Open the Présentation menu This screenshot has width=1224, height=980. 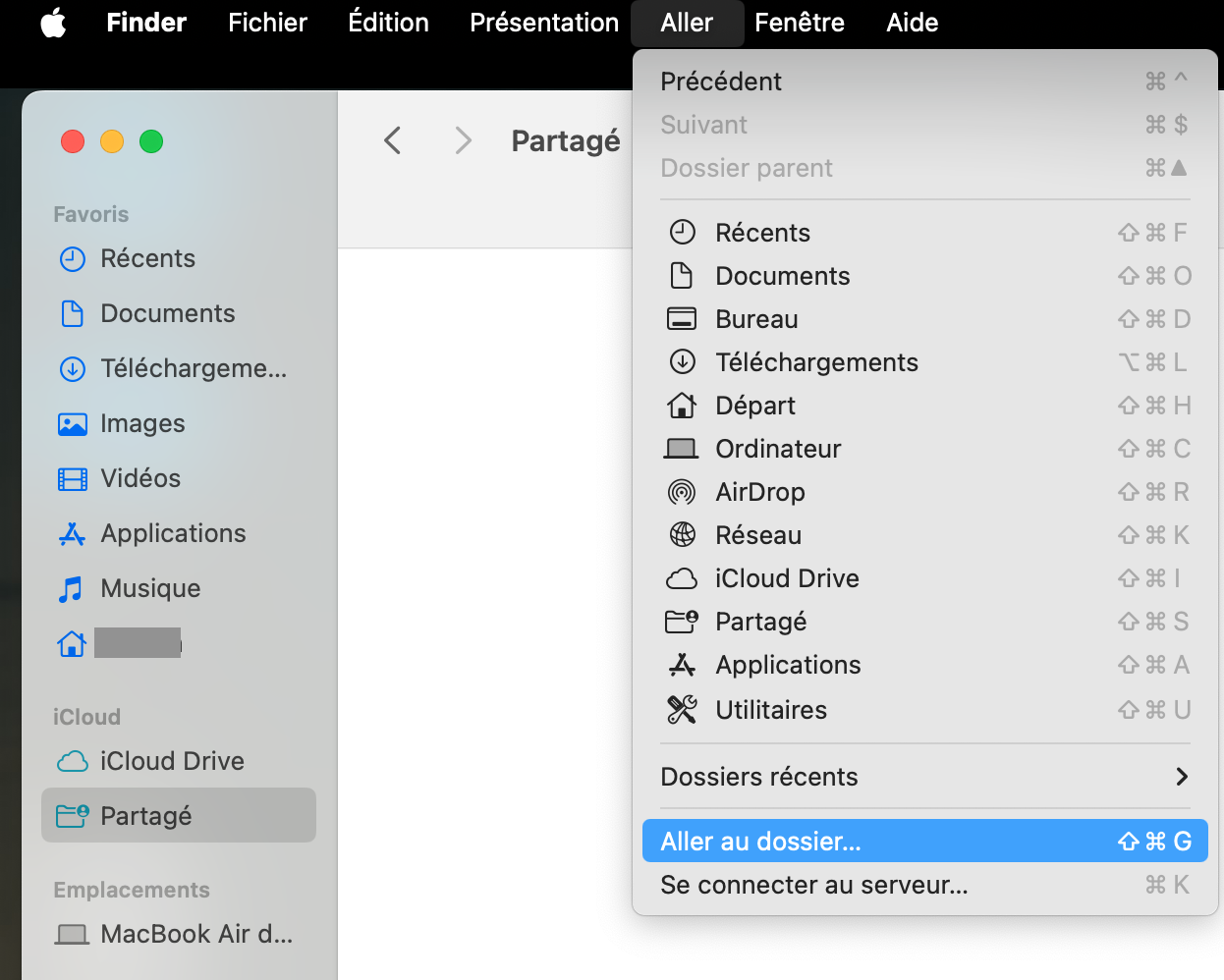point(544,23)
